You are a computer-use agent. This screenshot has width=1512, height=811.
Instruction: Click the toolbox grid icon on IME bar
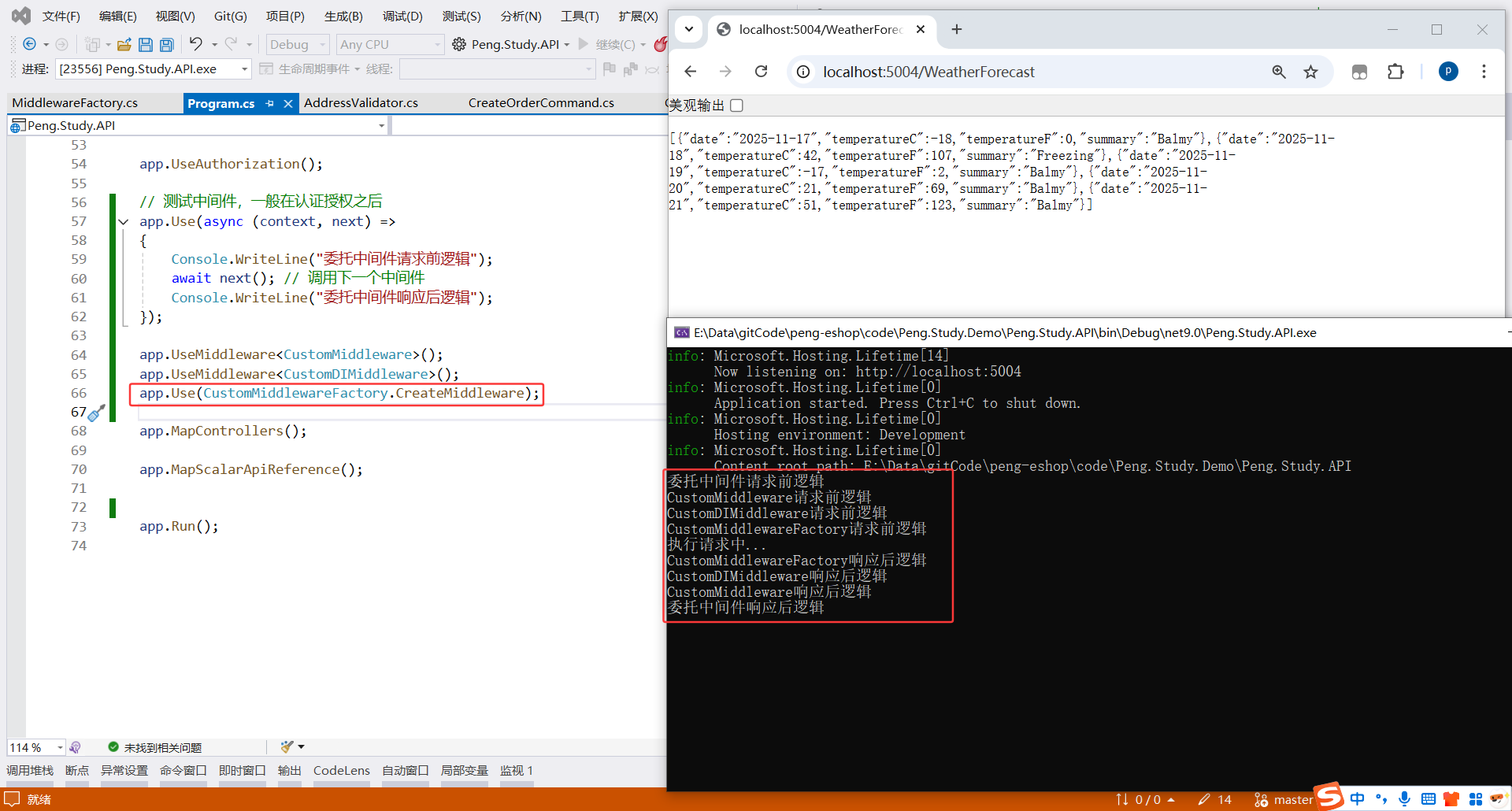point(1475,799)
